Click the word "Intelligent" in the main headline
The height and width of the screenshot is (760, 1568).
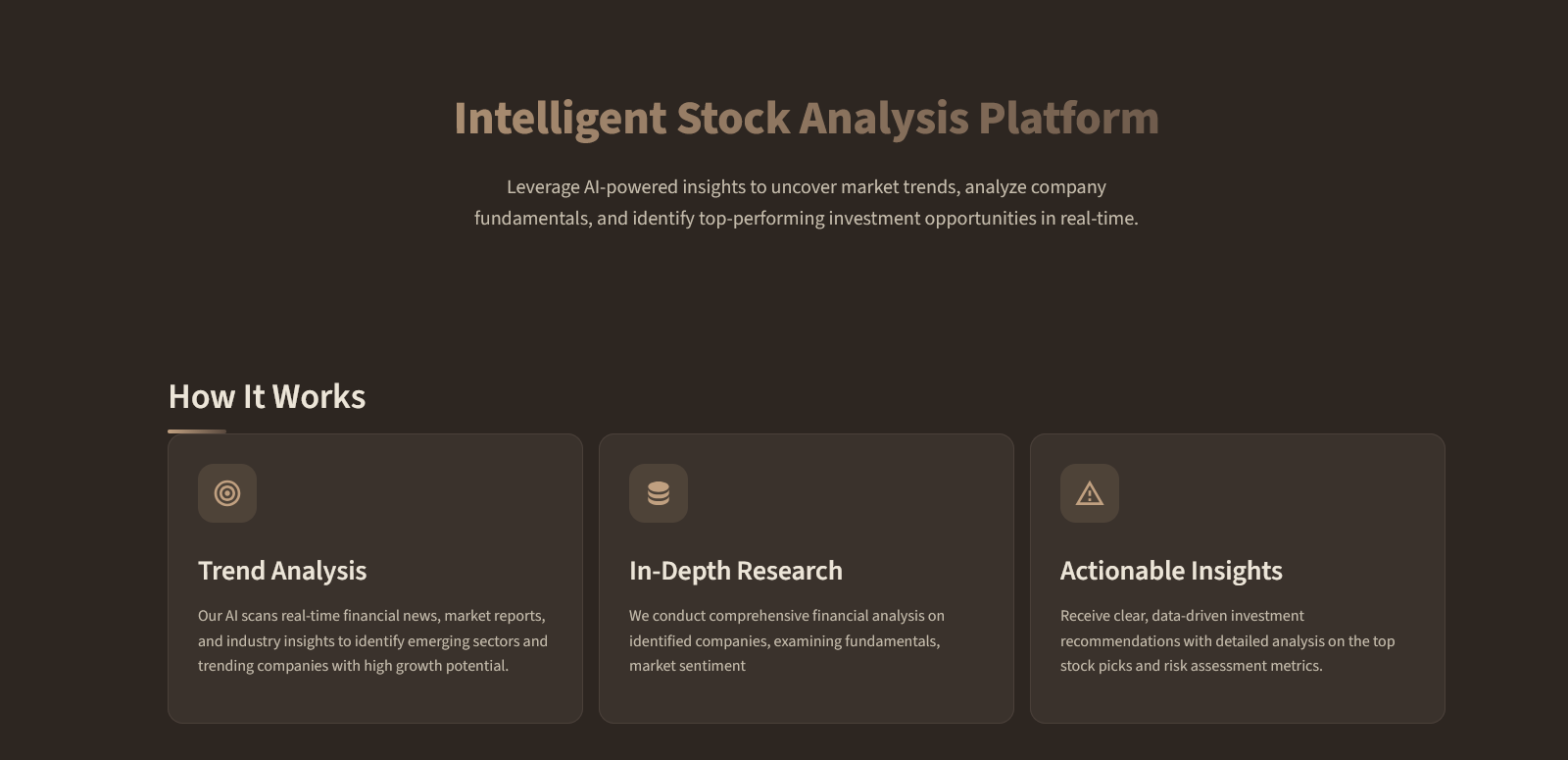click(560, 119)
